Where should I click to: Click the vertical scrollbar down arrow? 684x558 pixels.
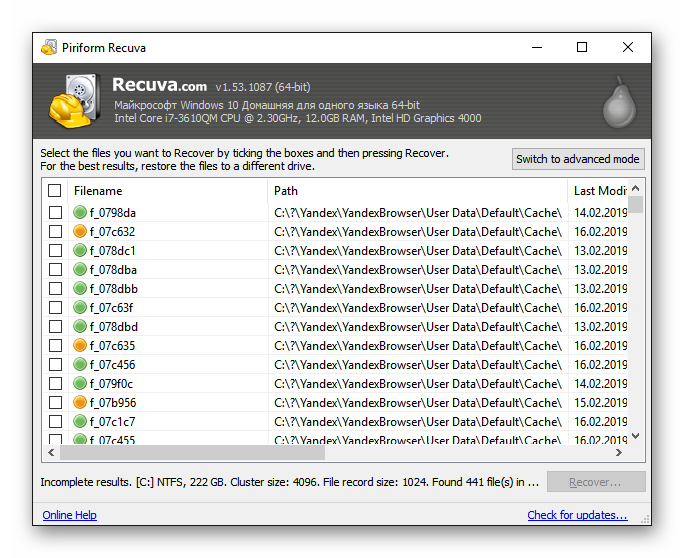(x=636, y=436)
